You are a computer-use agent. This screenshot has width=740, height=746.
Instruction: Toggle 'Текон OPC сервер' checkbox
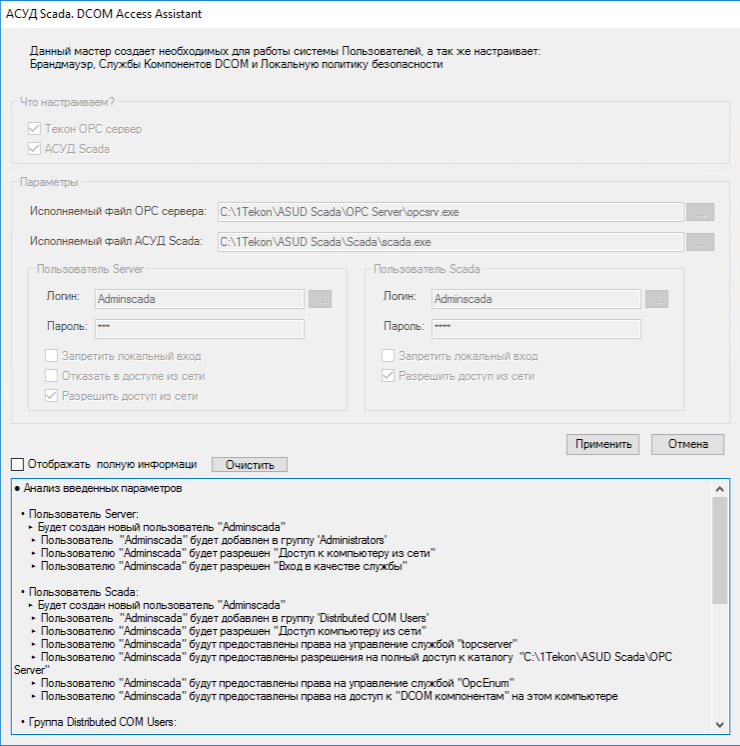click(x=36, y=129)
